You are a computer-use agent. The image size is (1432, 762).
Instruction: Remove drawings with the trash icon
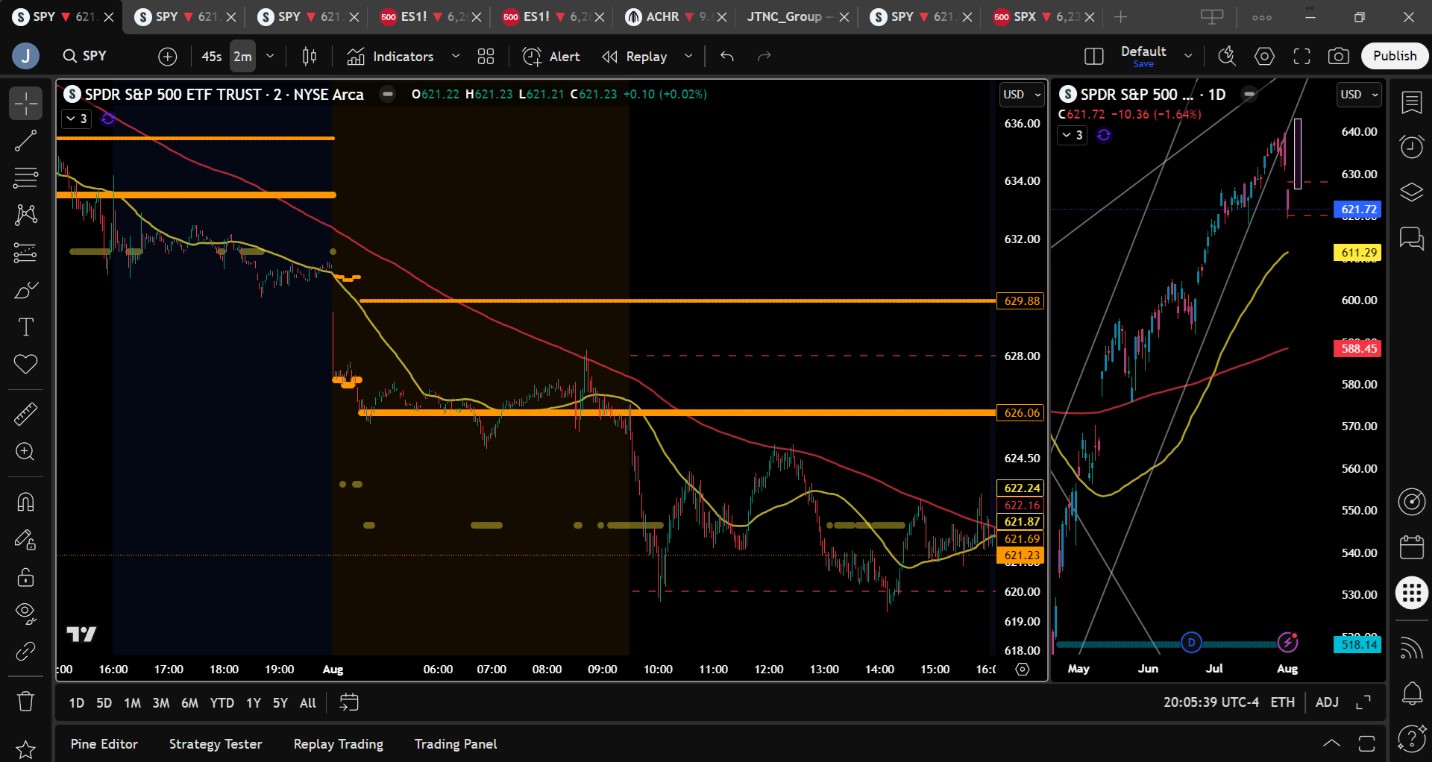(26, 700)
